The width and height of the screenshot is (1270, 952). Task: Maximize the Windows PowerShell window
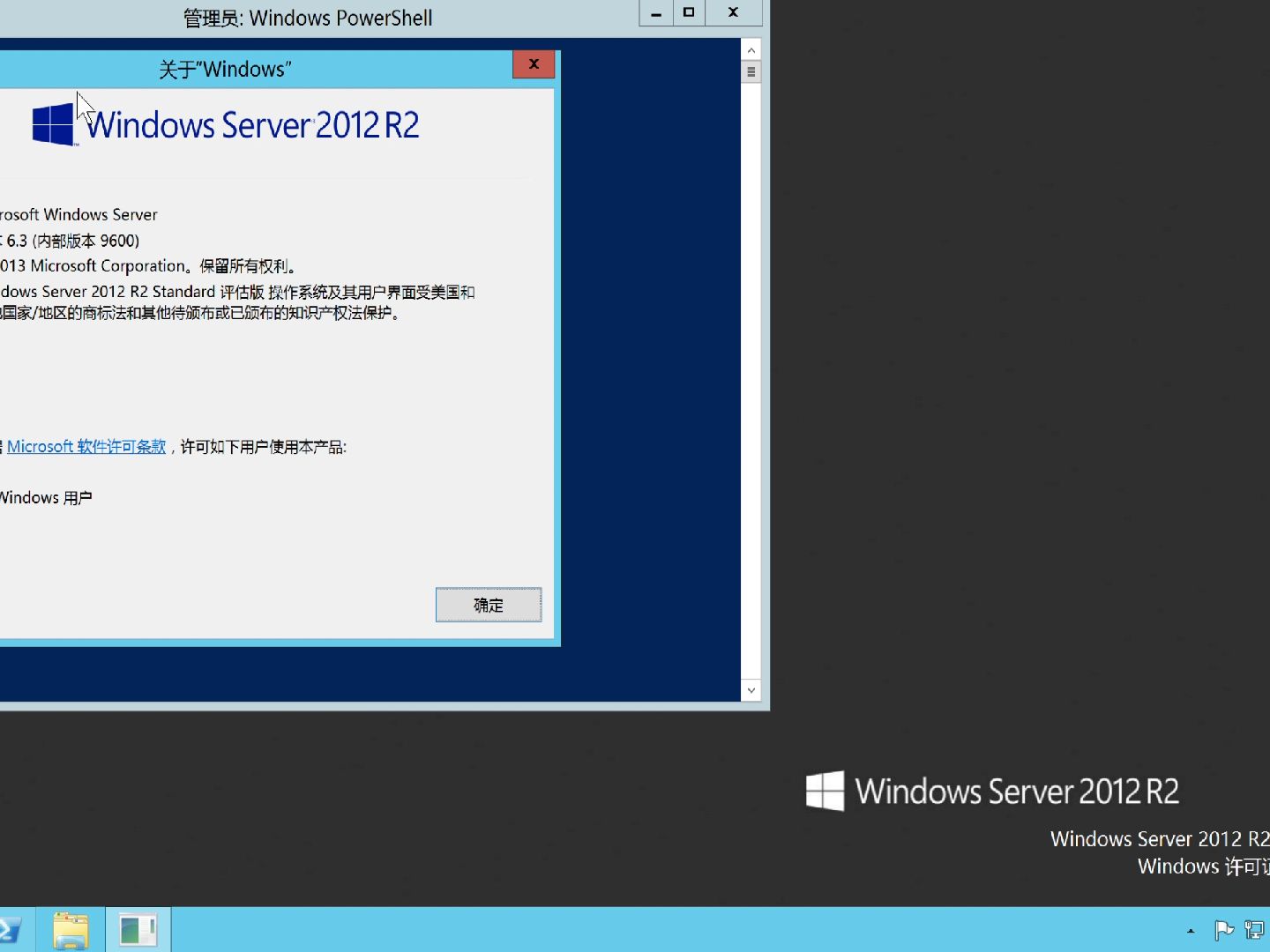(x=689, y=13)
